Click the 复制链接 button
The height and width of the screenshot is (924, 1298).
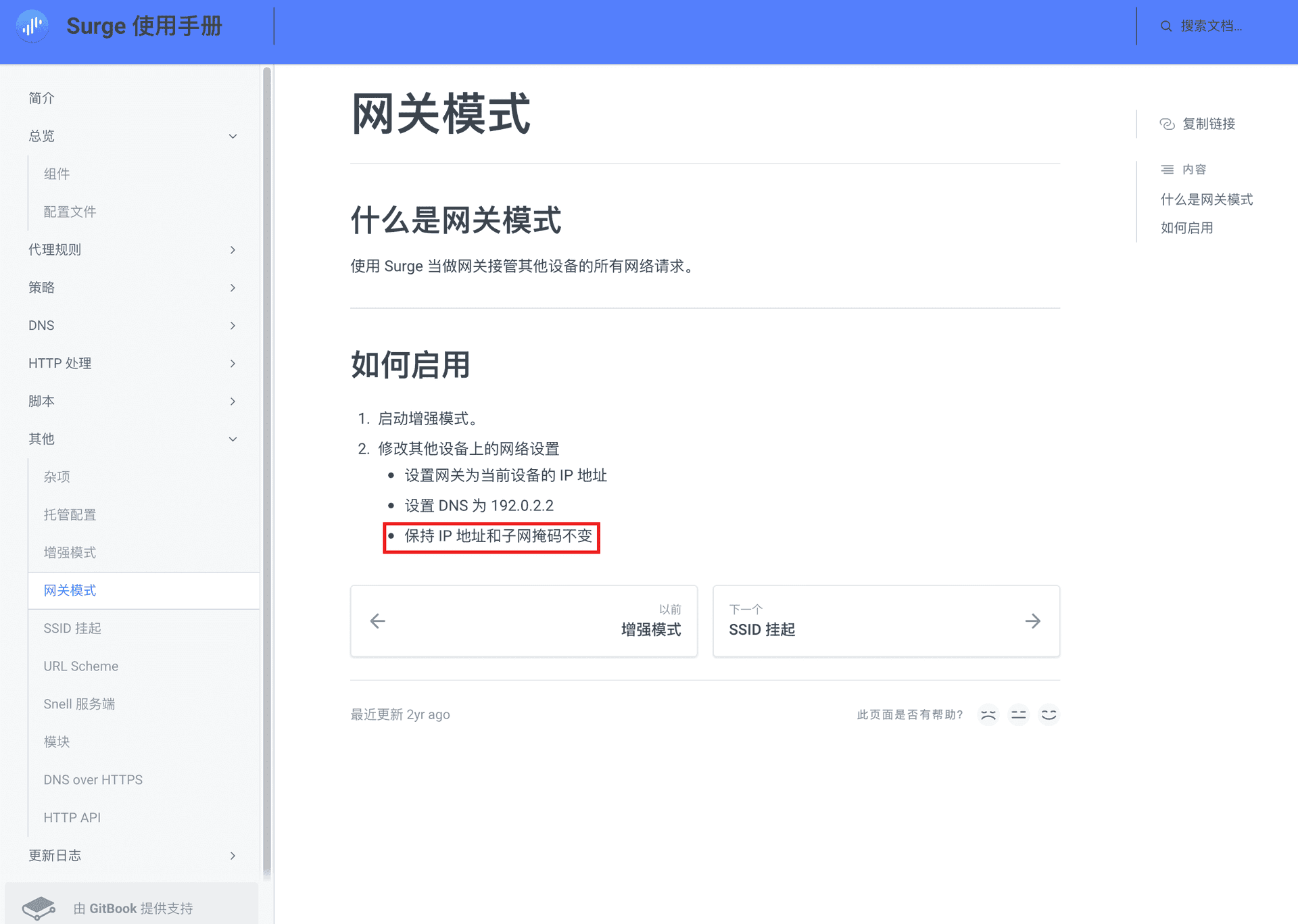pos(1197,124)
